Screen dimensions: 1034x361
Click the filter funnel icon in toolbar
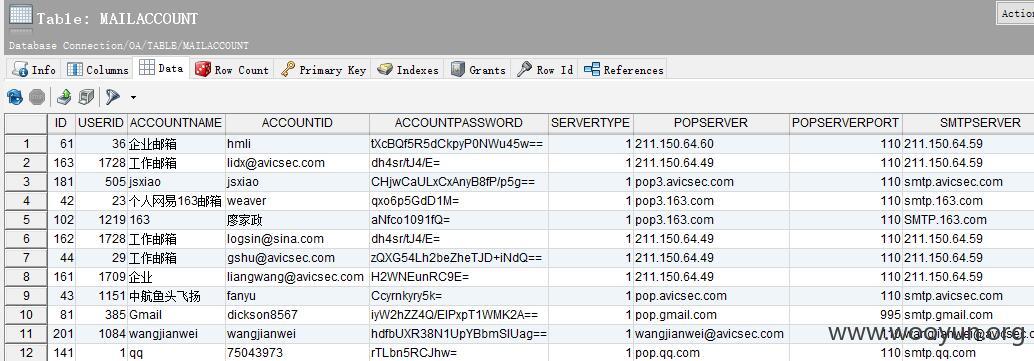click(113, 98)
